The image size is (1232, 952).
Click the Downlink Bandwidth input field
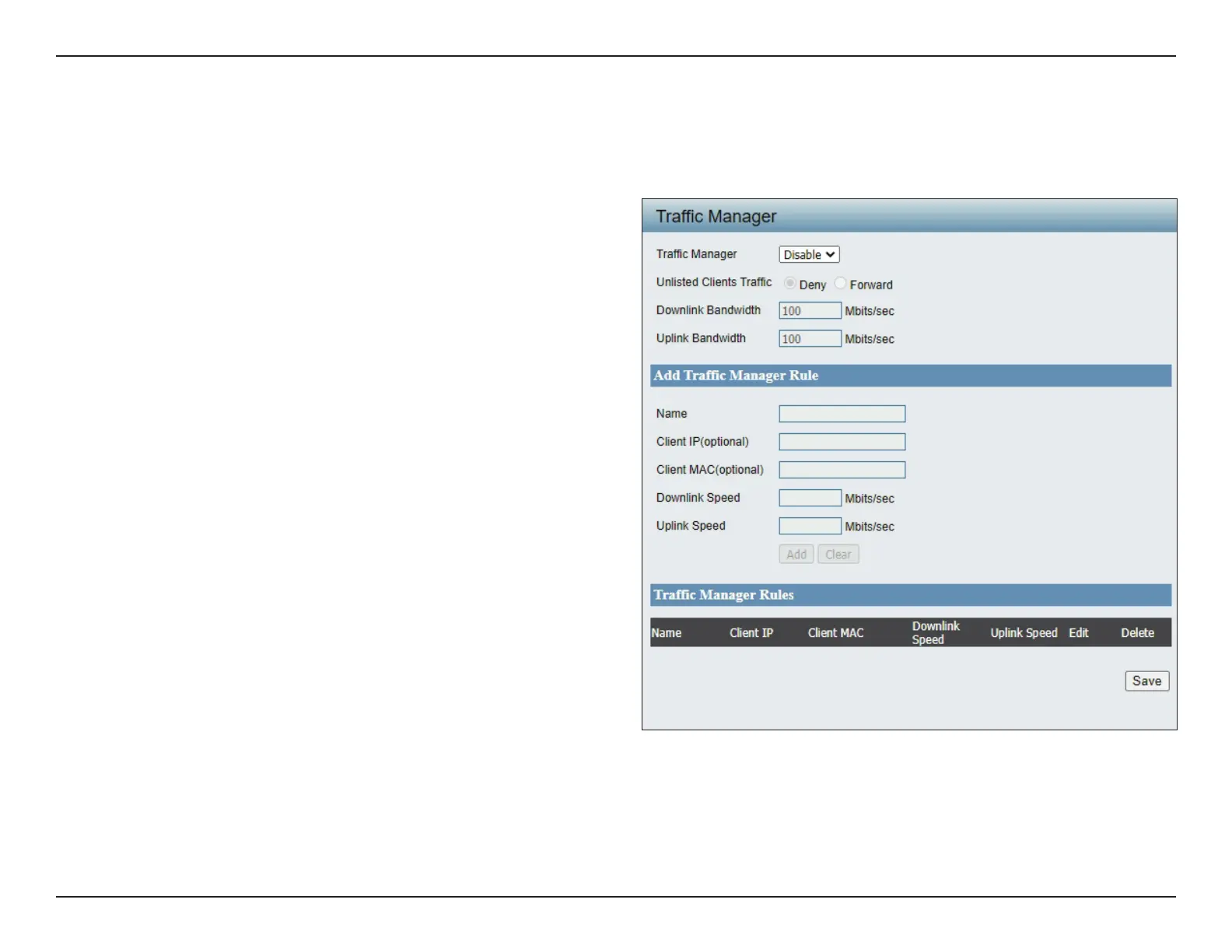[x=810, y=310]
